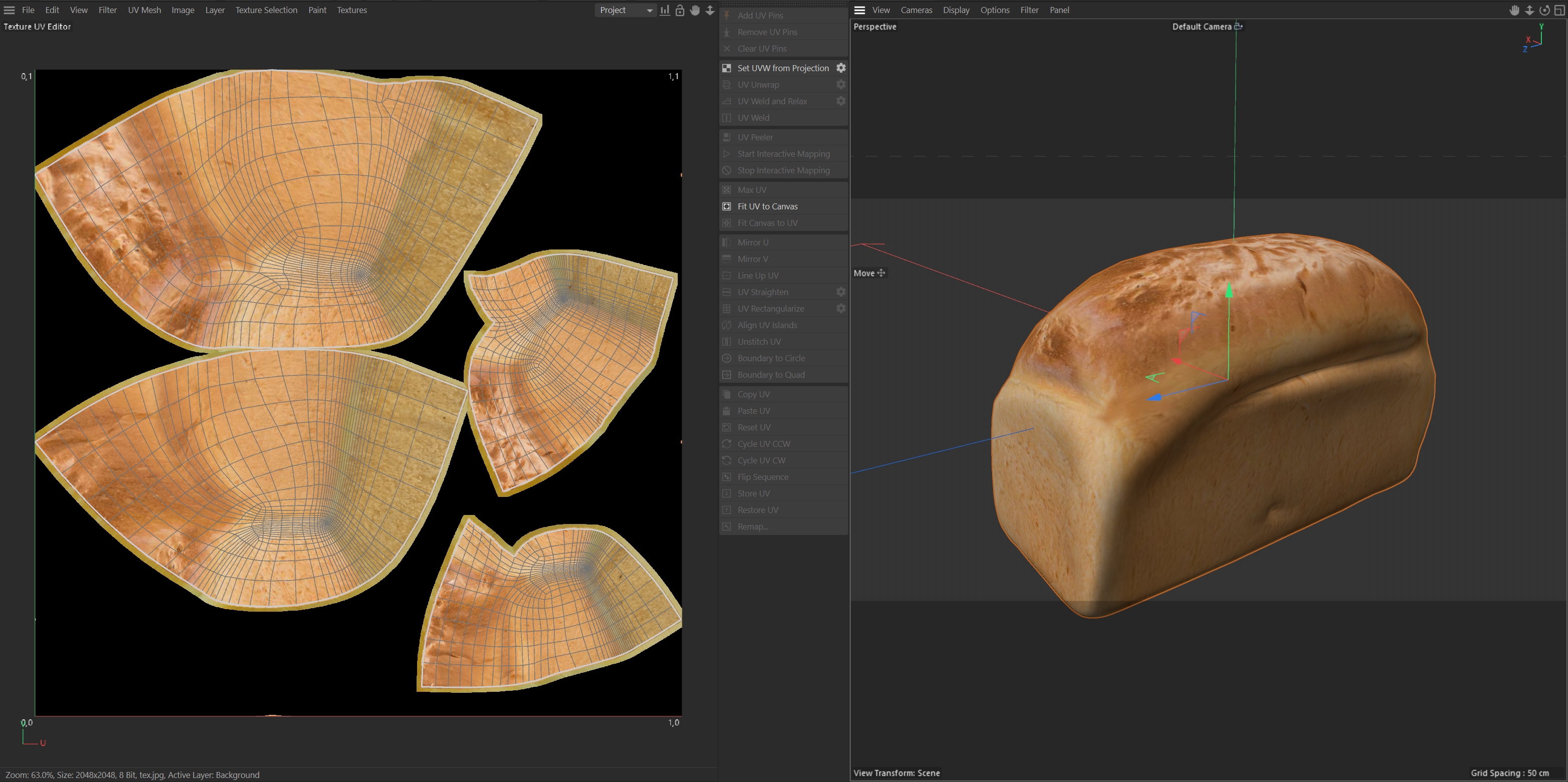
Task: Click the histogram bars icon beside Project
Action: [x=665, y=11]
